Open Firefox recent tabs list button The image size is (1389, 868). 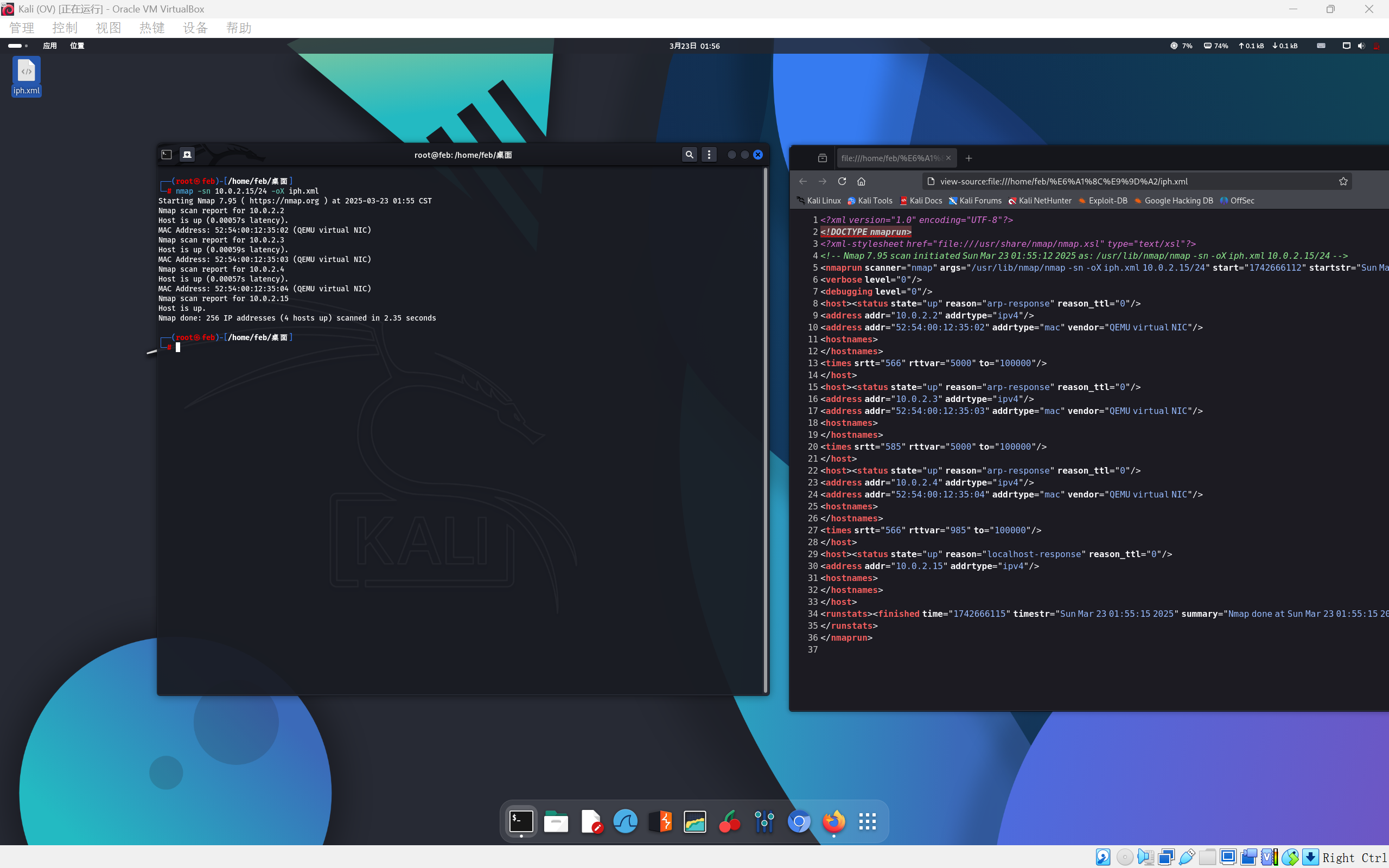[822, 158]
